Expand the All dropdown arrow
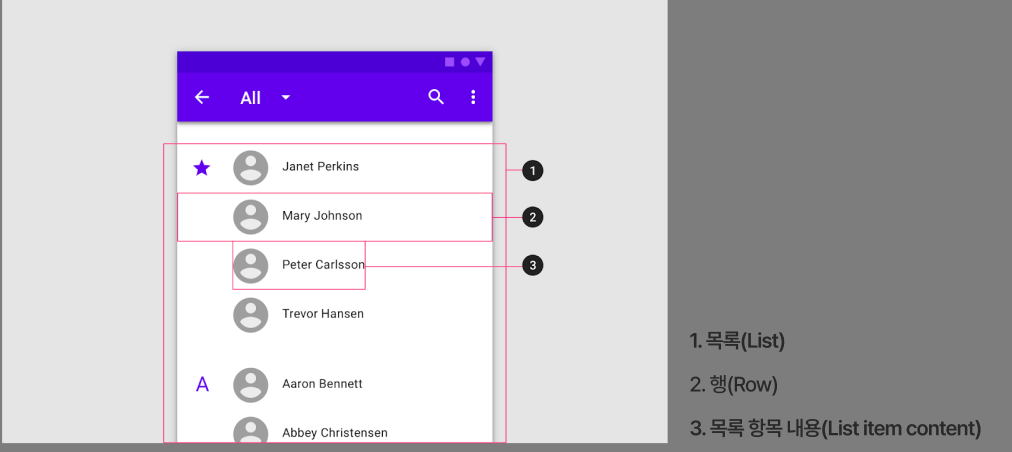 (x=286, y=98)
